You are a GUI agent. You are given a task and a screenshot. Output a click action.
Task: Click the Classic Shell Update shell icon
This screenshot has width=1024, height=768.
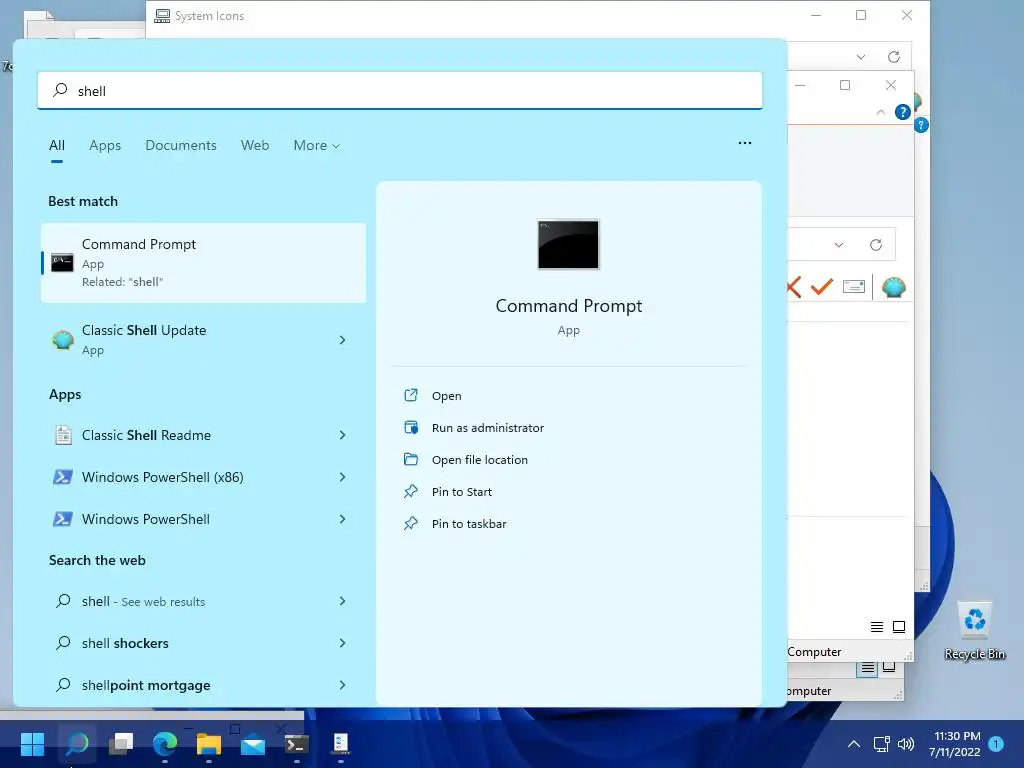coord(63,340)
